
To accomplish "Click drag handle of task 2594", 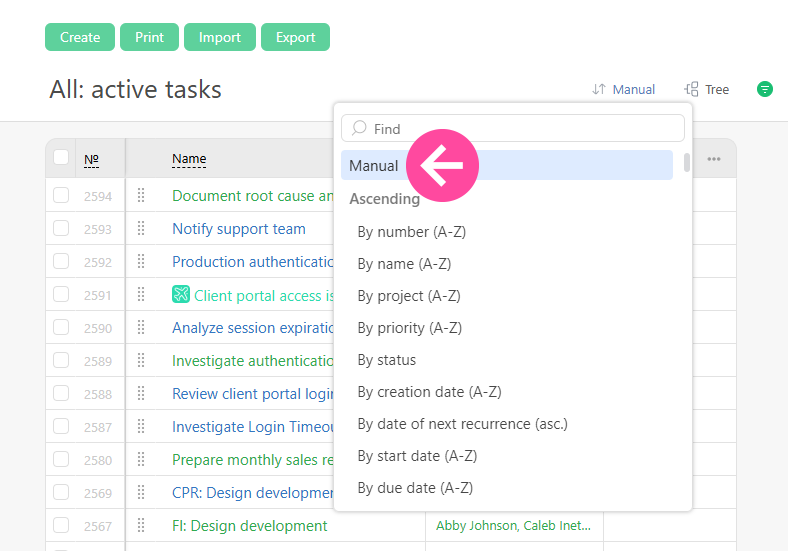I will point(141,196).
